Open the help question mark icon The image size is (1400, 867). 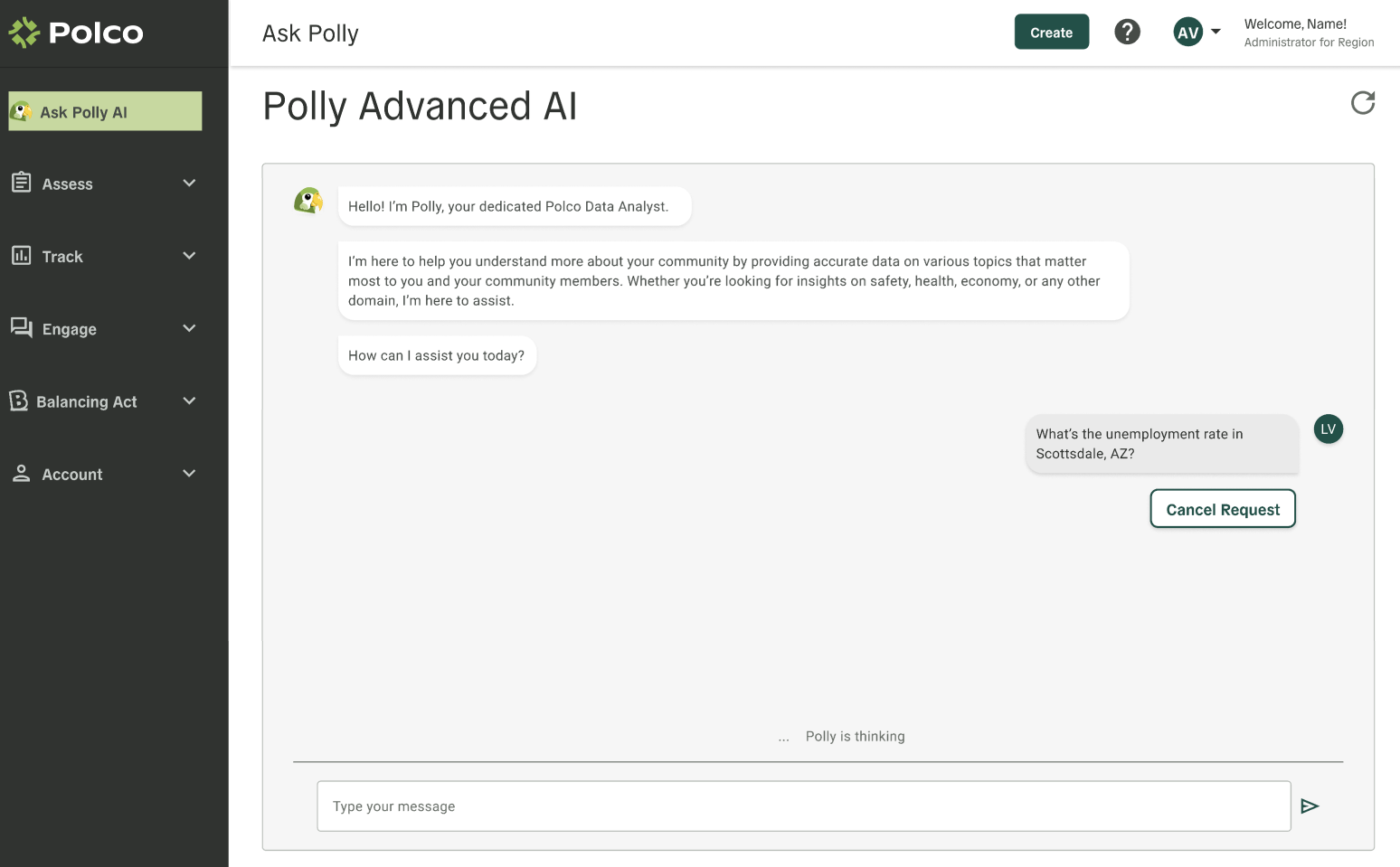tap(1127, 33)
